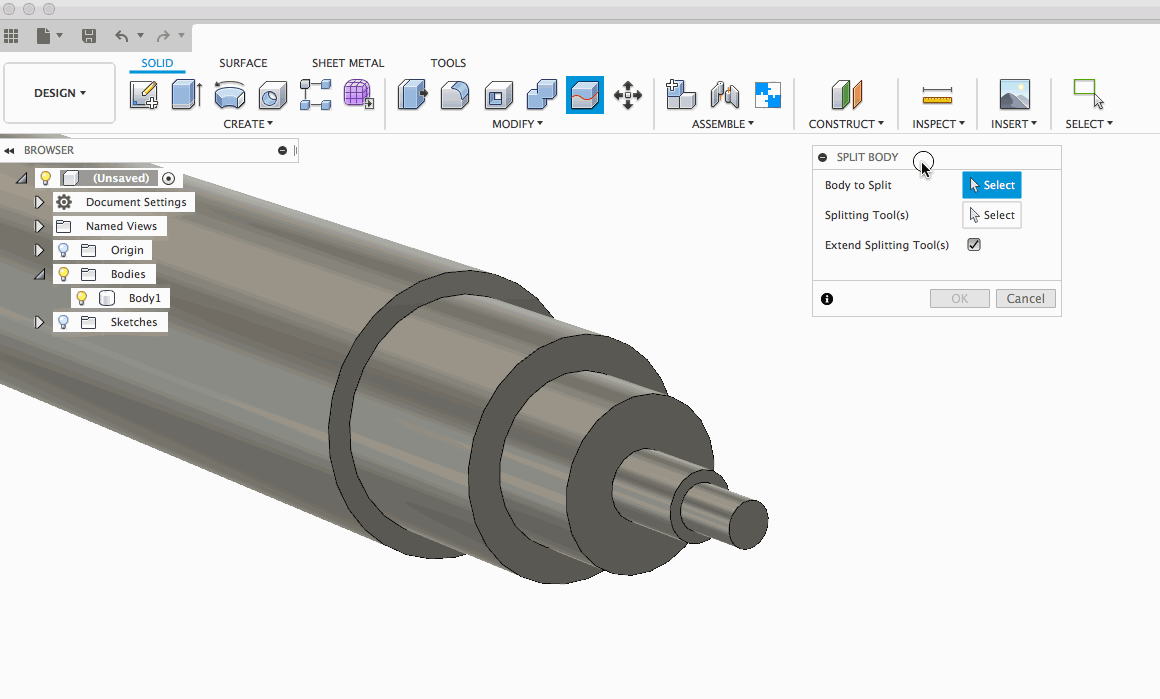This screenshot has height=699, width=1160.
Task: Expand the Origin folder in browser
Action: tap(40, 250)
